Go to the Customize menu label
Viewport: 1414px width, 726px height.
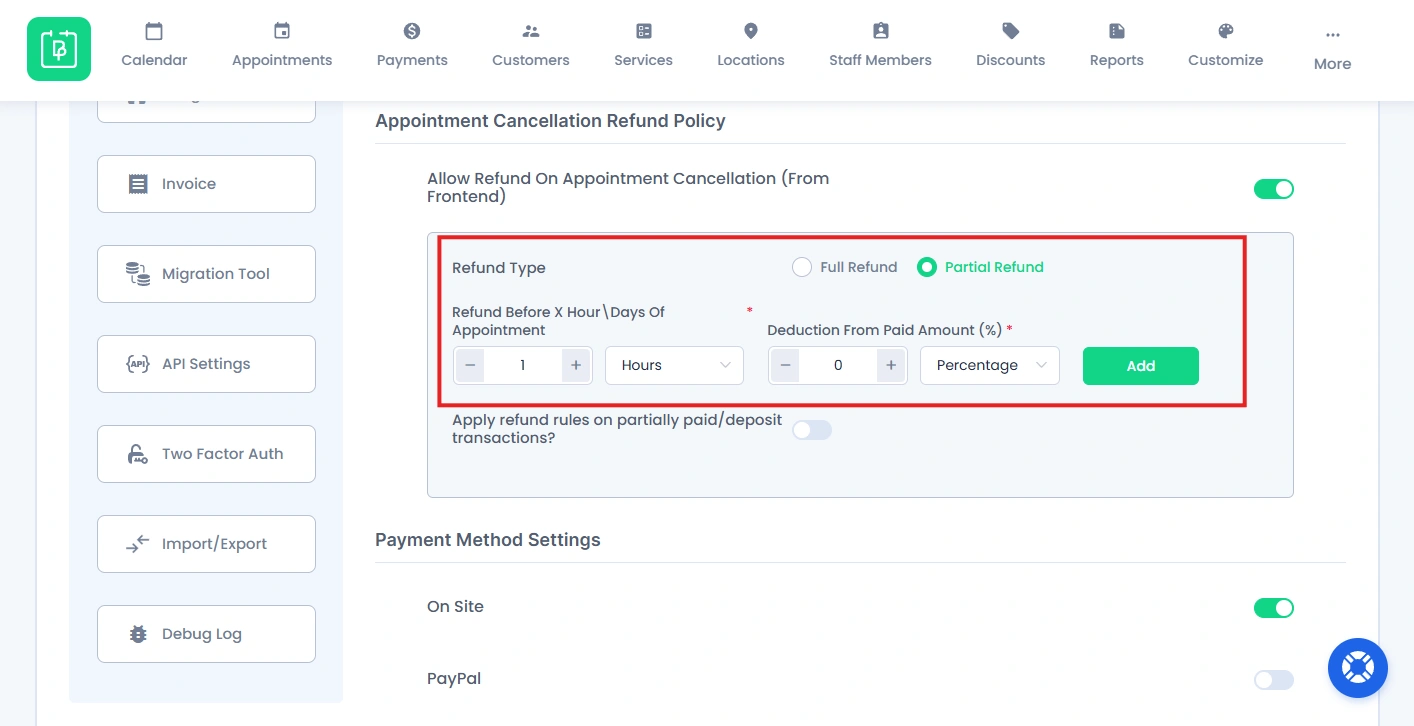click(1226, 60)
